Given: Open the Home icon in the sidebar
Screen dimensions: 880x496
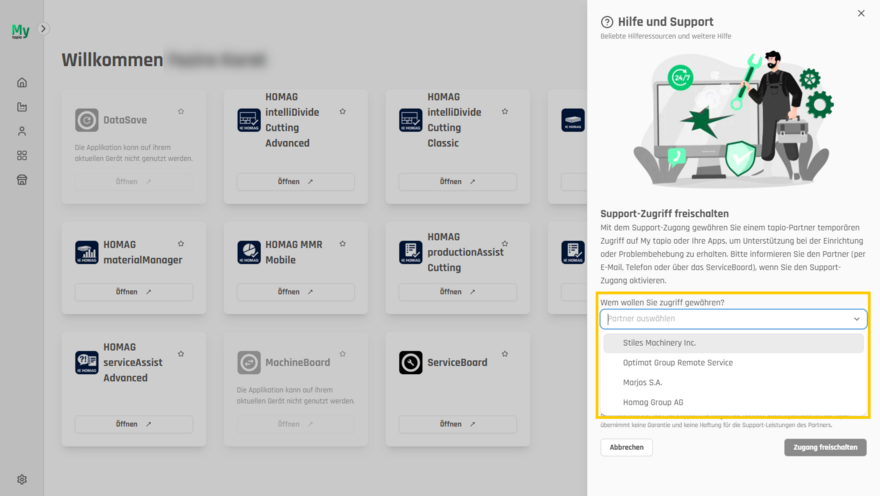Looking at the screenshot, I should click(x=22, y=82).
